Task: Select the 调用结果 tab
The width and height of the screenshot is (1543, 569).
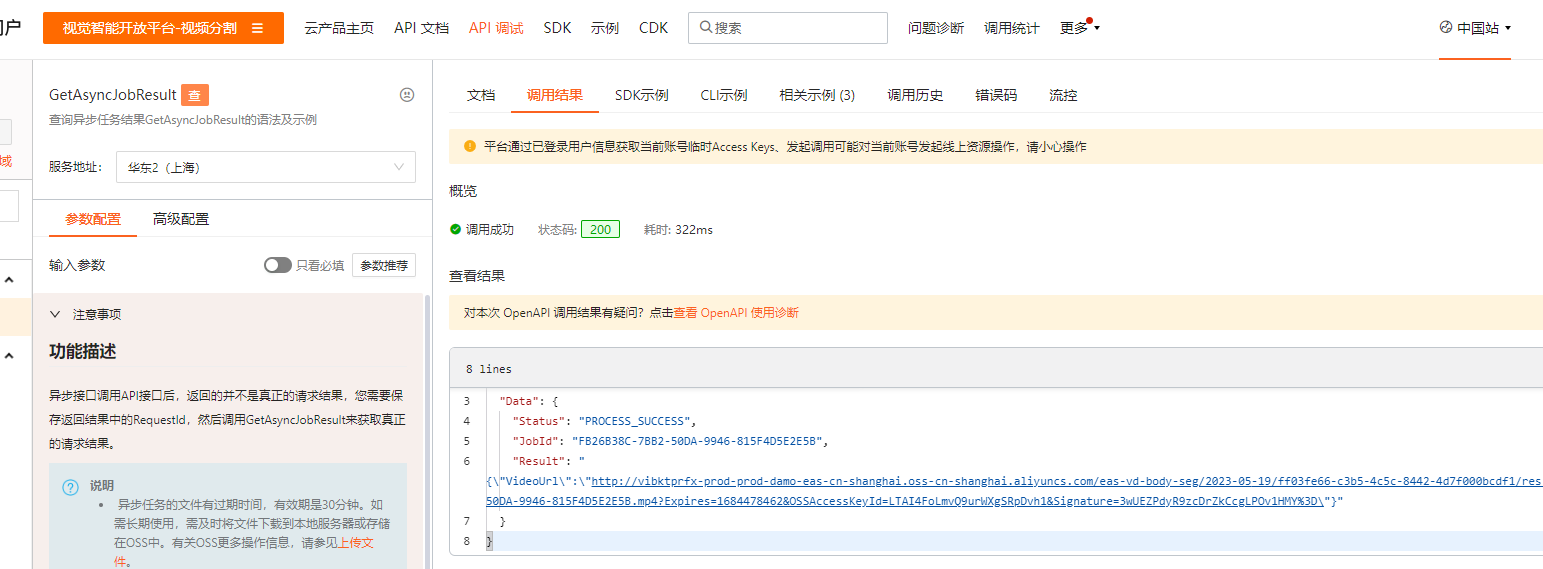Action: pos(555,95)
